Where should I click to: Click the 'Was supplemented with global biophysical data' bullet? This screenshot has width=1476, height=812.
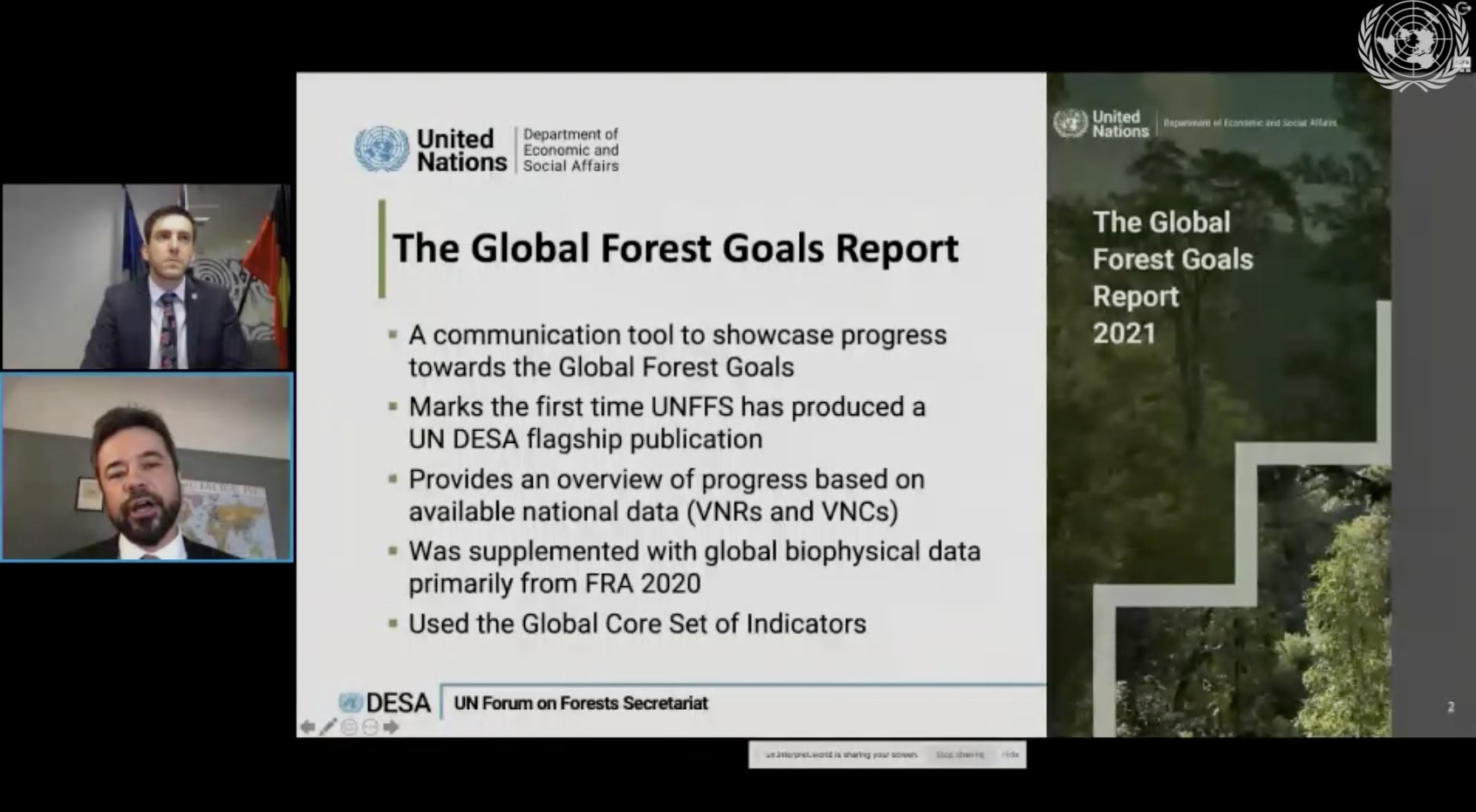pyautogui.click(x=694, y=567)
